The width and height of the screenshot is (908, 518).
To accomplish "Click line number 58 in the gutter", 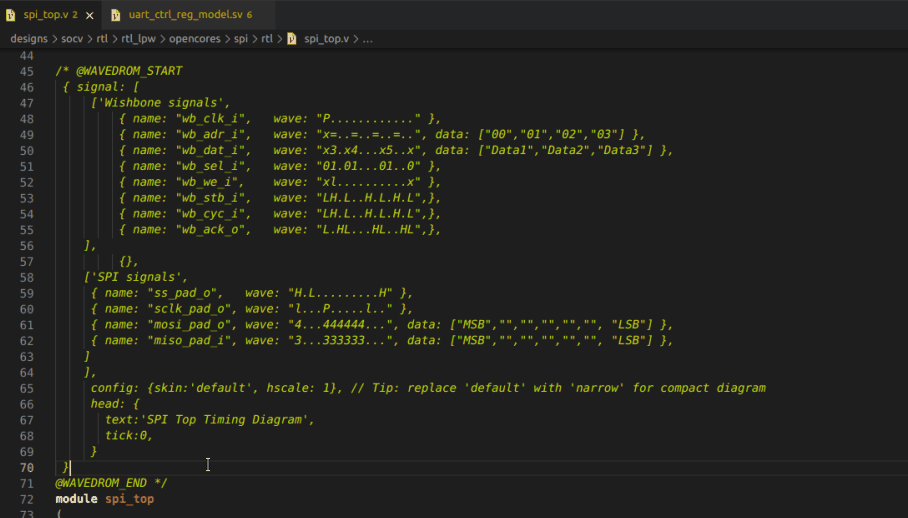I will pyautogui.click(x=27, y=277).
